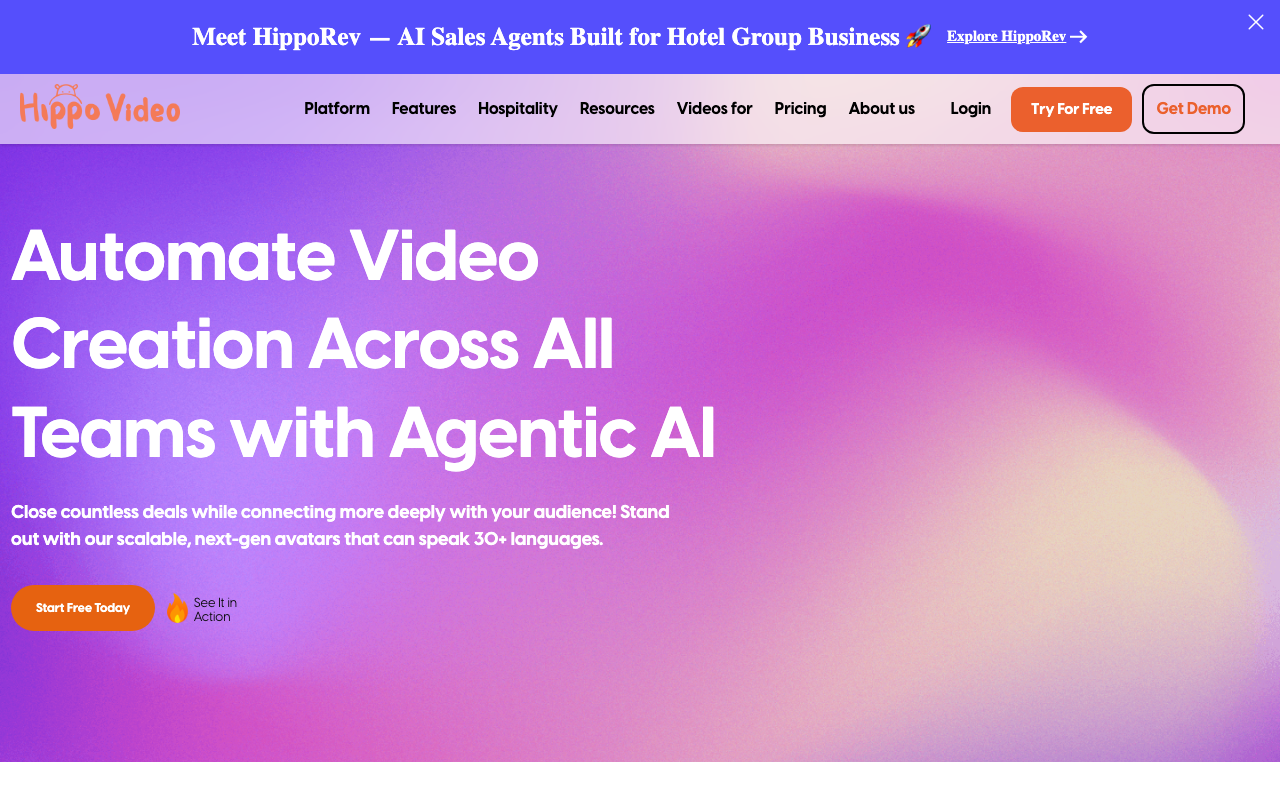
Task: Open the Features menu
Action: coord(424,109)
